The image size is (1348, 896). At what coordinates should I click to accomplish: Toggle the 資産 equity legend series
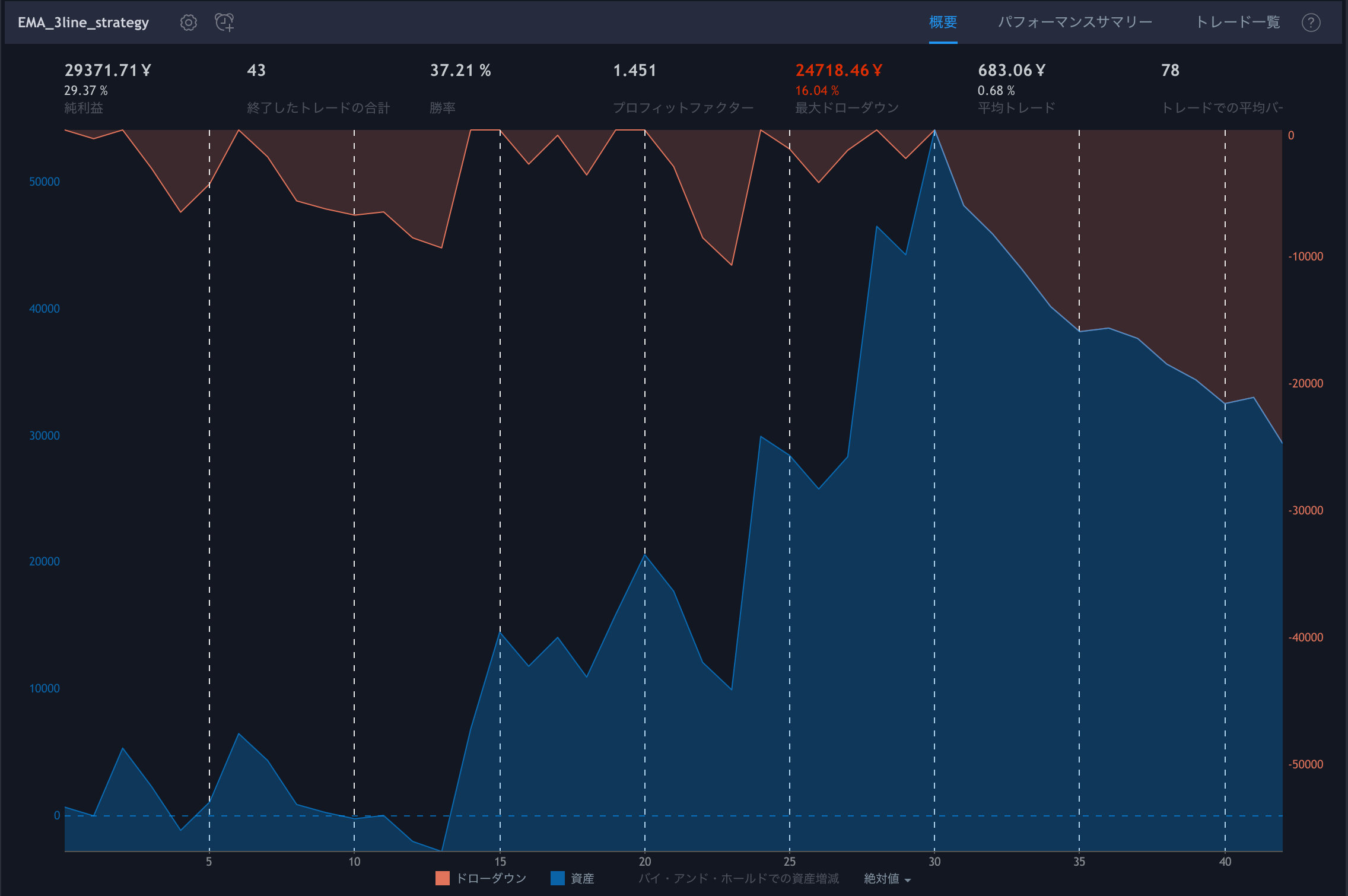pos(581,878)
